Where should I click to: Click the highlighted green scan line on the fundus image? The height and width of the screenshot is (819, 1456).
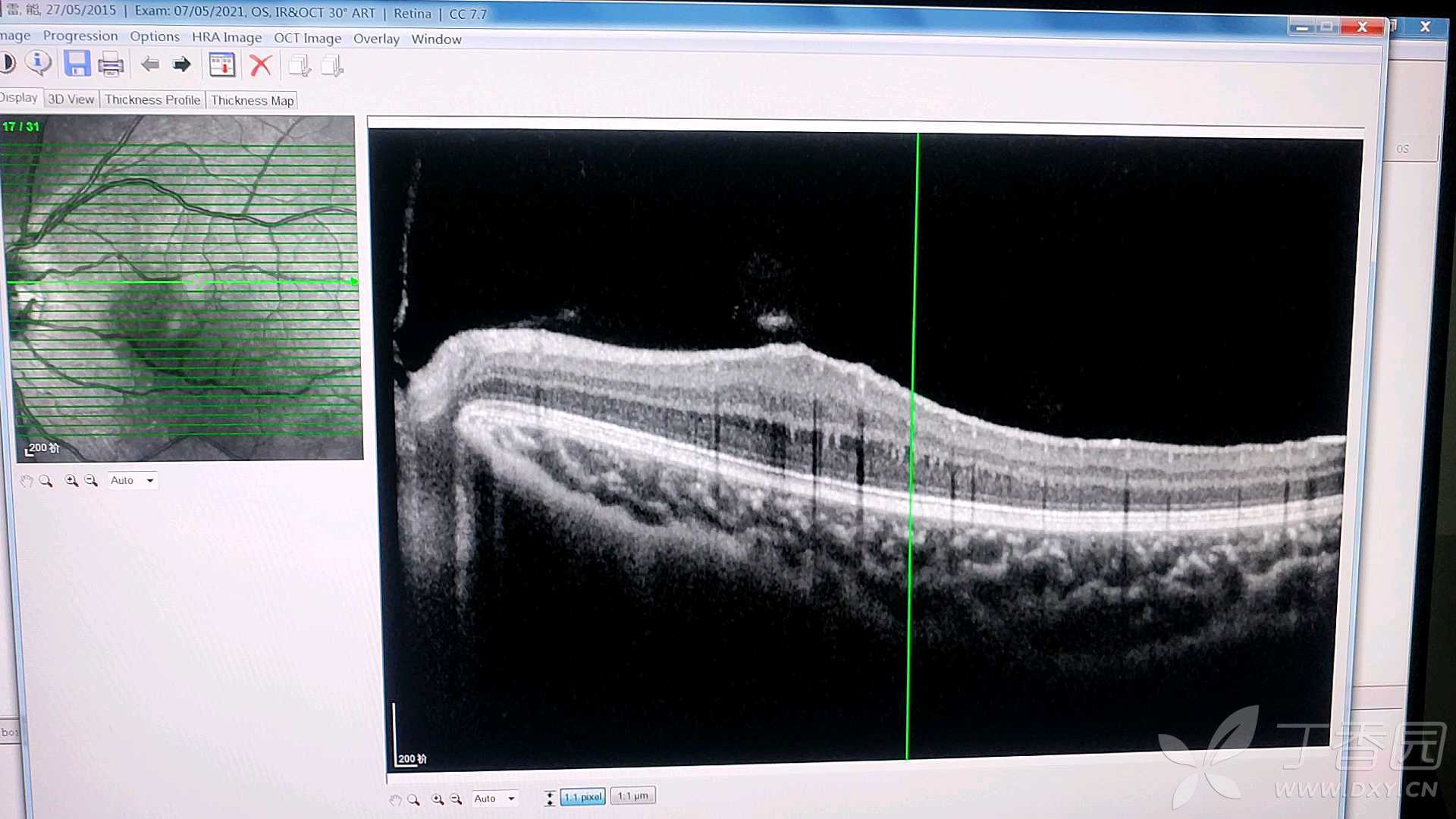[182, 282]
